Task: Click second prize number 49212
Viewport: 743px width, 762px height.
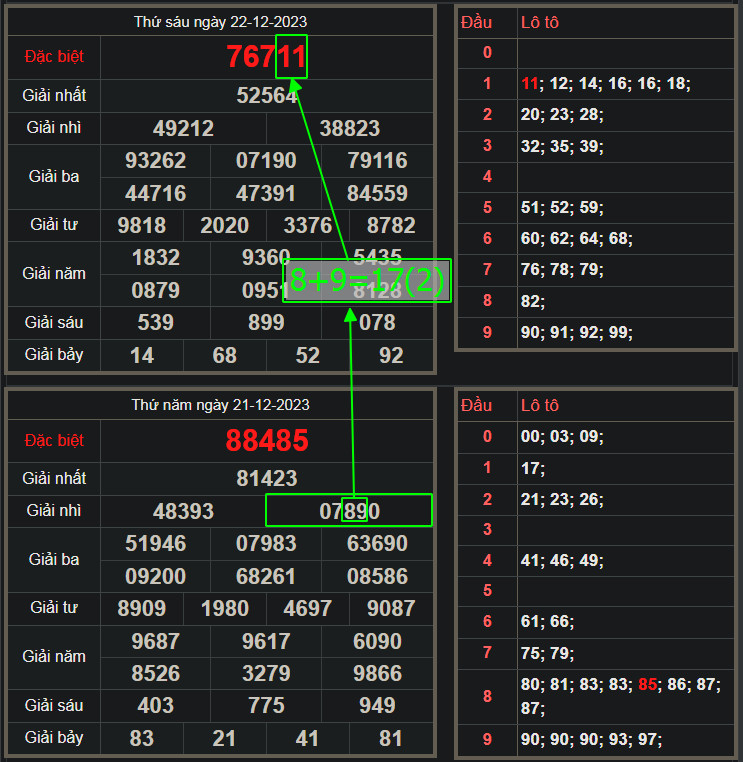Action: point(183,129)
